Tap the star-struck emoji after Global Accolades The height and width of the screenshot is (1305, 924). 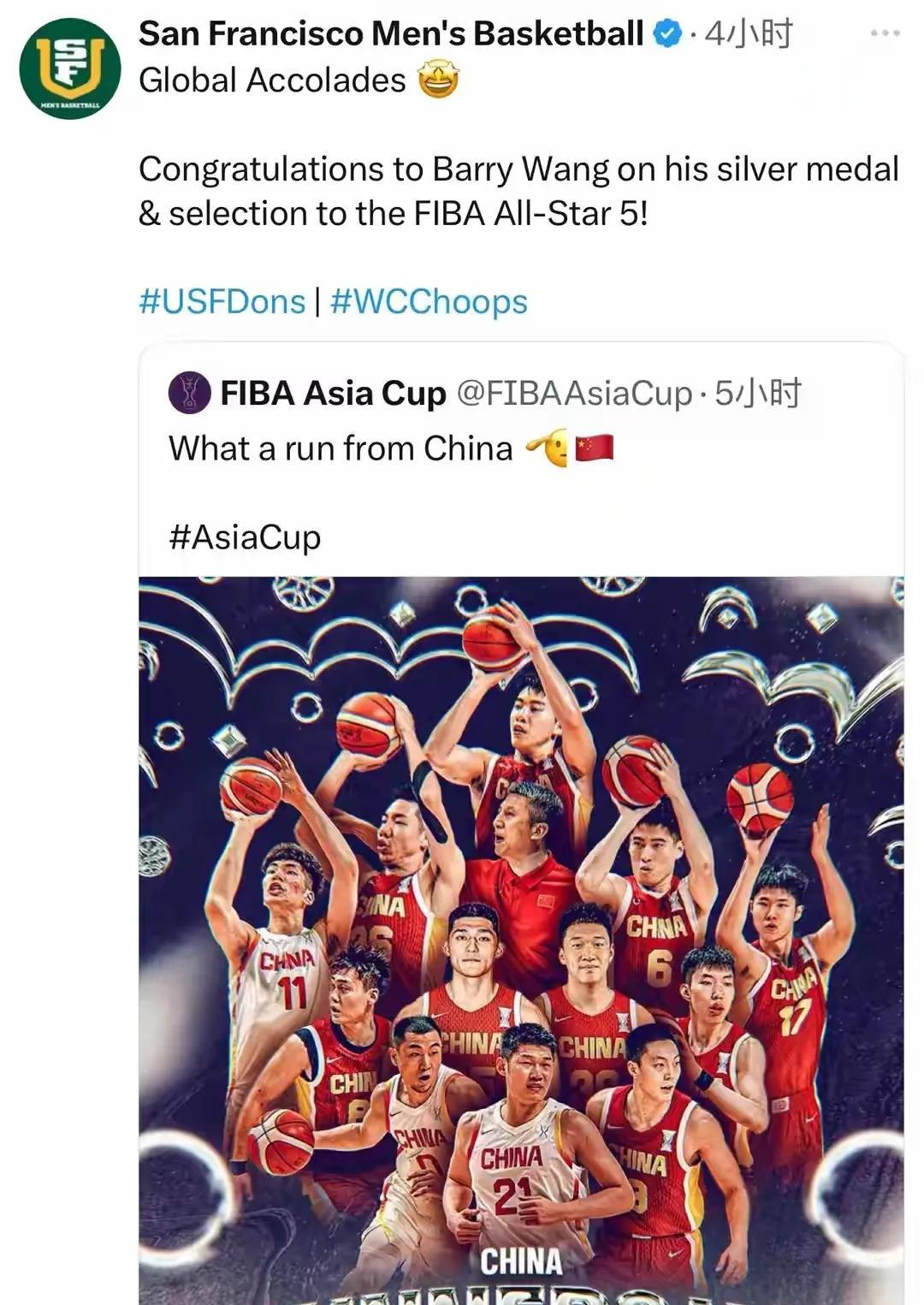point(438,81)
